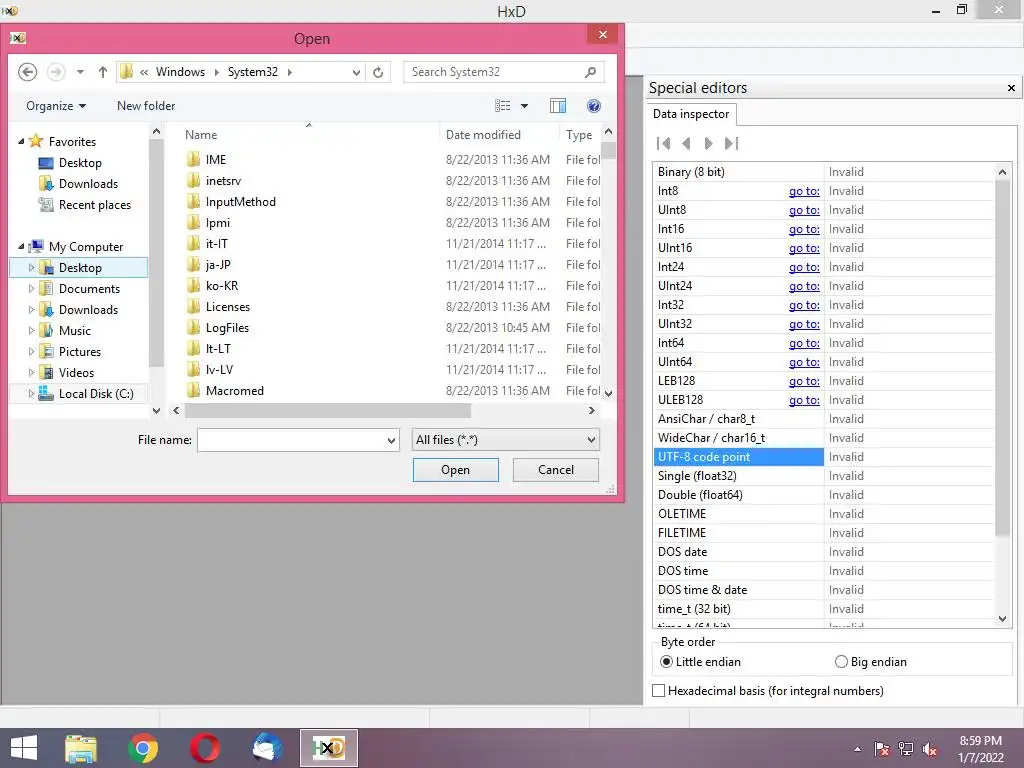
Task: Select Pictures under My Computer
Action: [80, 351]
